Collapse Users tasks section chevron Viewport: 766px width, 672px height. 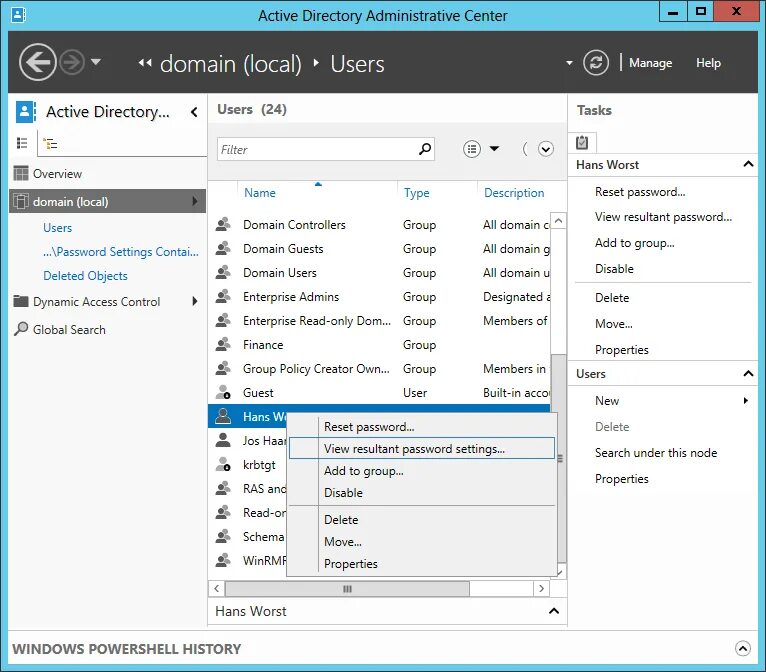pyautogui.click(x=748, y=374)
